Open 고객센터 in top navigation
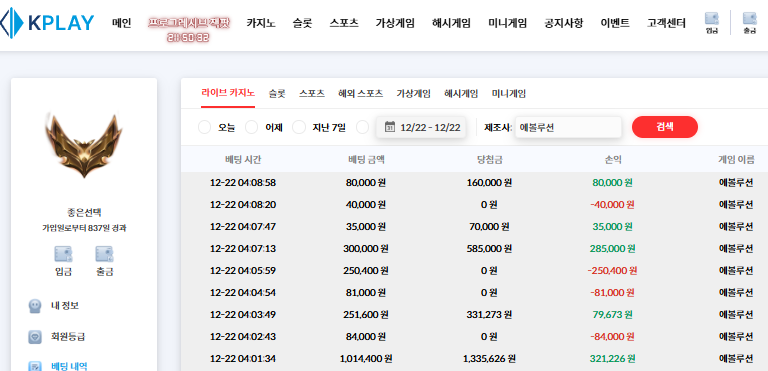 [x=666, y=23]
